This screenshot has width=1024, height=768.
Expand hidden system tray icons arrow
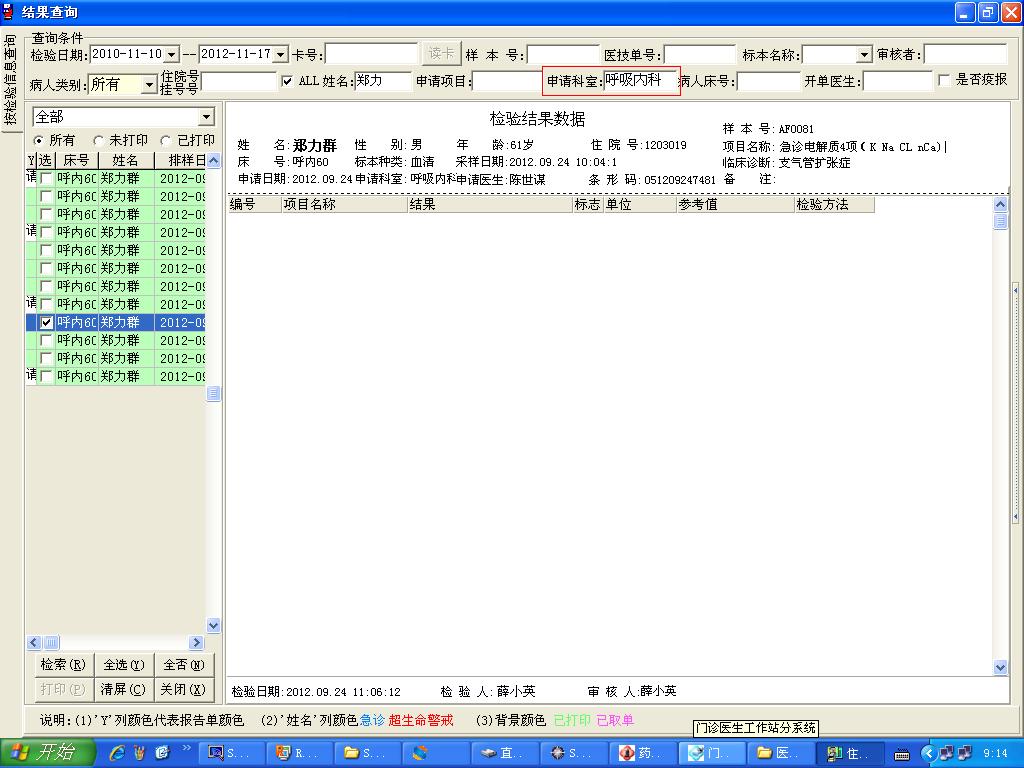click(x=927, y=754)
